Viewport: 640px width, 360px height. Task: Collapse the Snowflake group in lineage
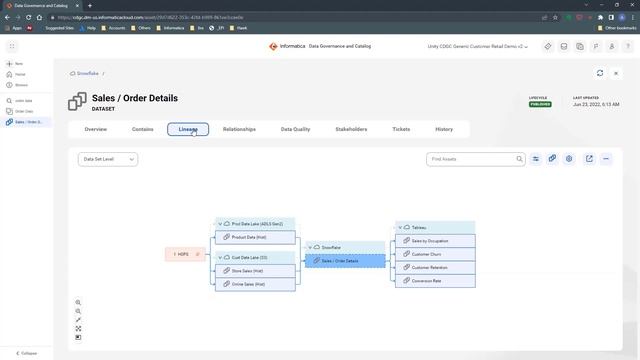point(310,248)
